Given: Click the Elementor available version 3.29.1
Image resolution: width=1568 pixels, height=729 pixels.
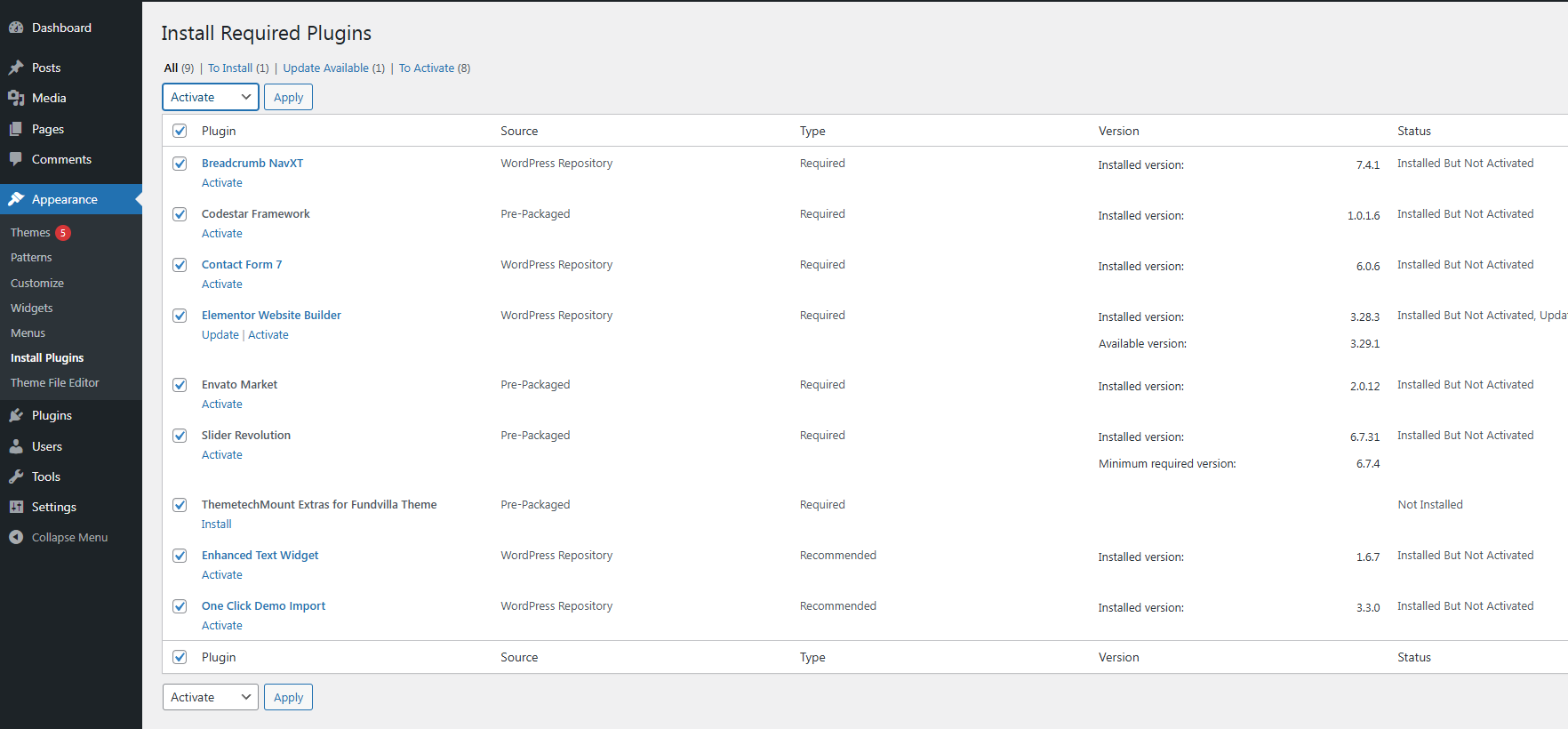Looking at the screenshot, I should pos(1364,343).
